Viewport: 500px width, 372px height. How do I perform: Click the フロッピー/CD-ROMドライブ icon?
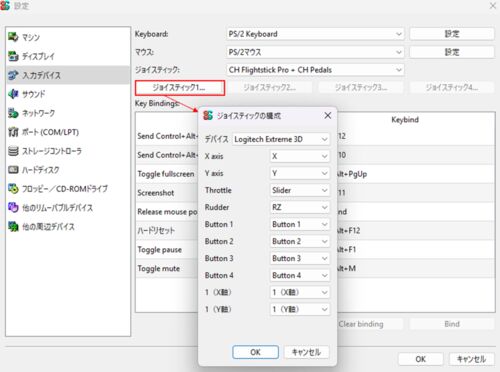coord(13,189)
